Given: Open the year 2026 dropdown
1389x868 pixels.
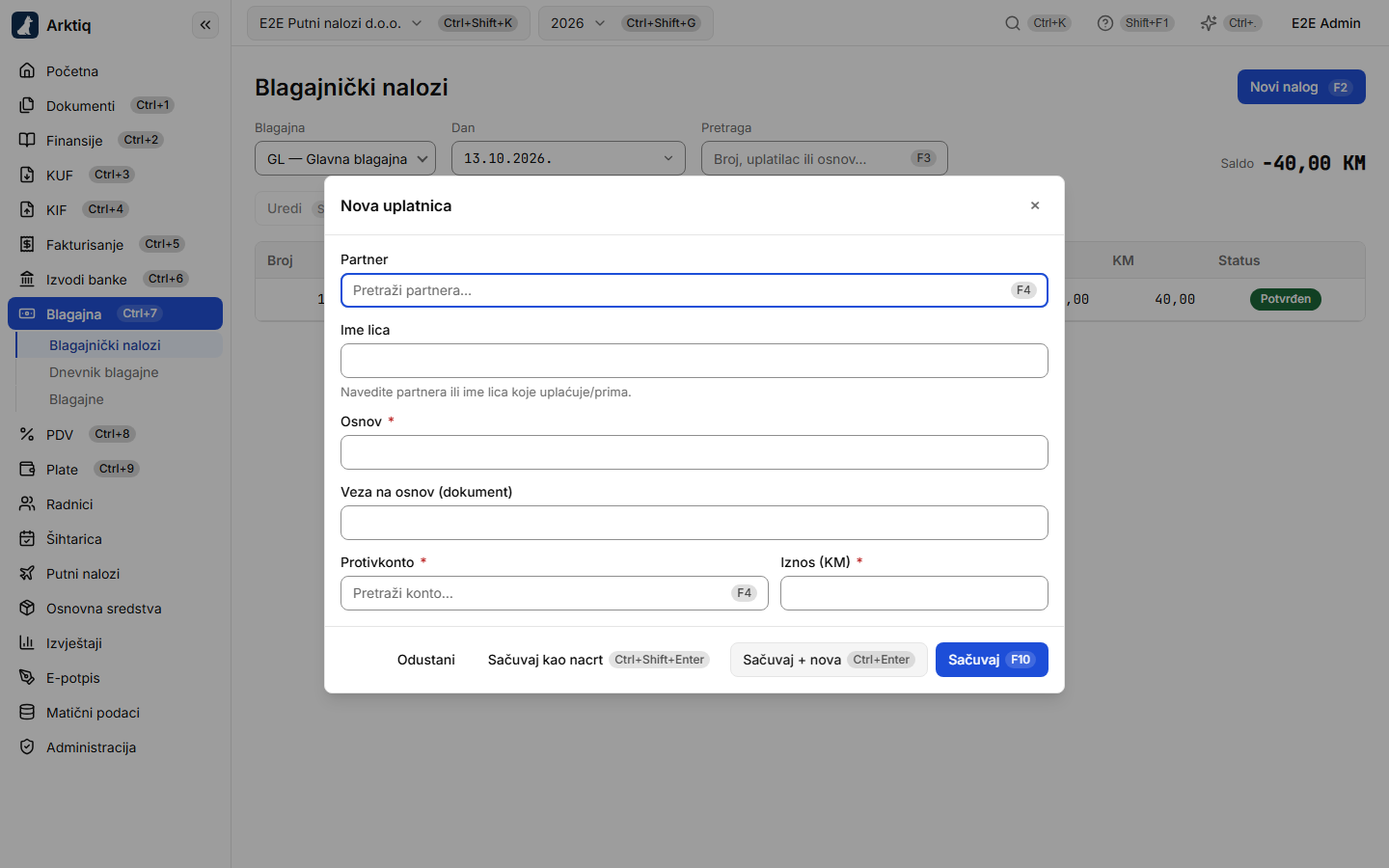Looking at the screenshot, I should (625, 23).
